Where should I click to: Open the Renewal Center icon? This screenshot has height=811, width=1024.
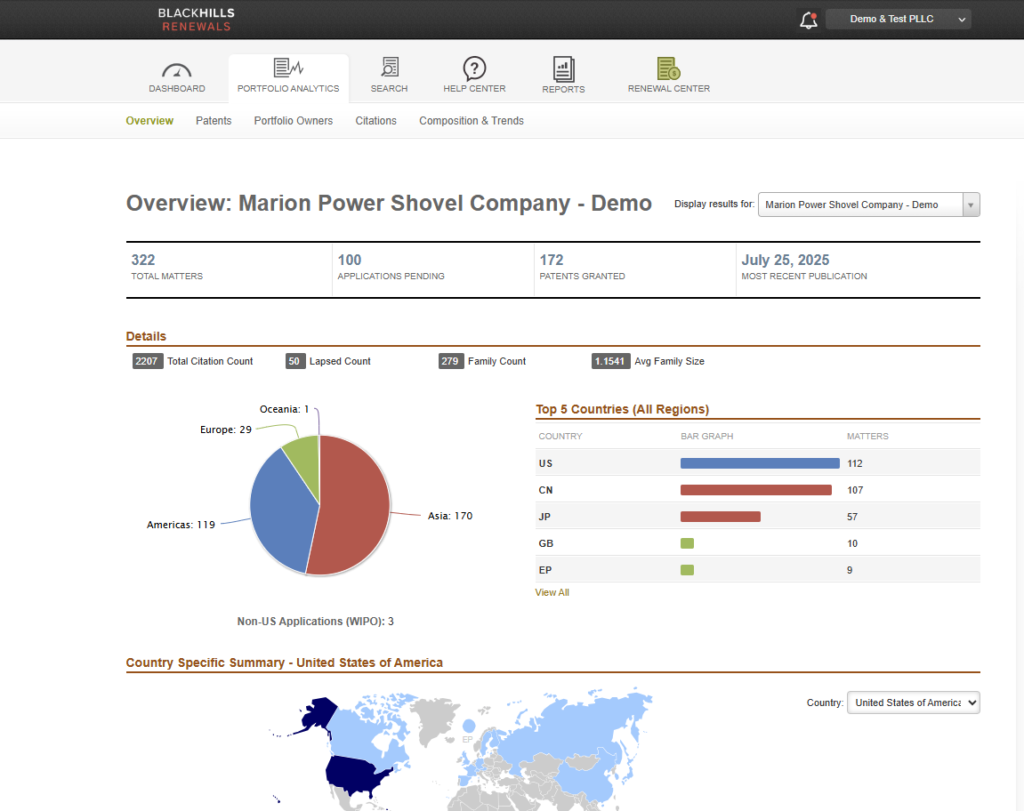tap(668, 68)
